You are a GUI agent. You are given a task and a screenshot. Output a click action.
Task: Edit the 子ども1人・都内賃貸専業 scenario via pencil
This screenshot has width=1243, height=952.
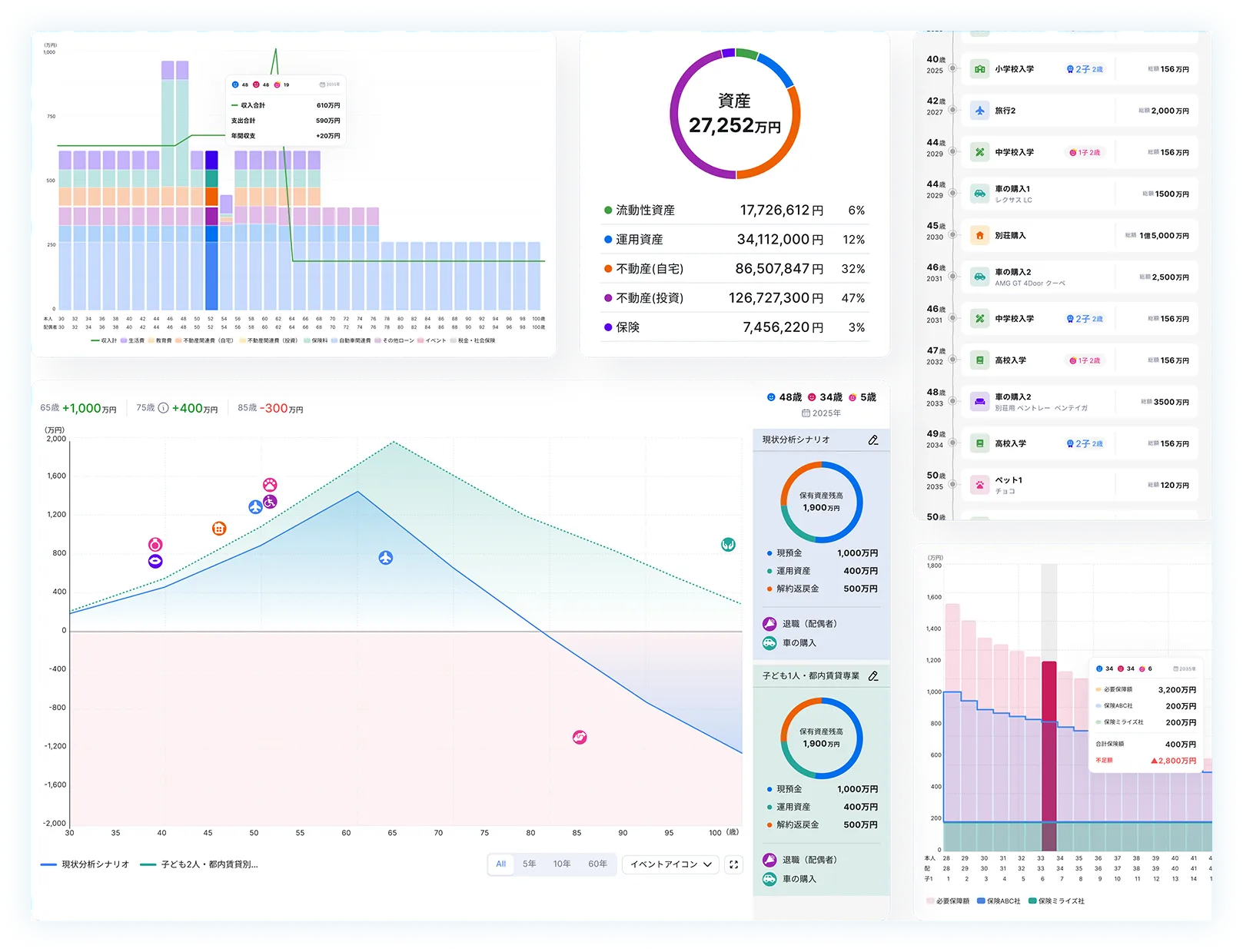(x=872, y=676)
